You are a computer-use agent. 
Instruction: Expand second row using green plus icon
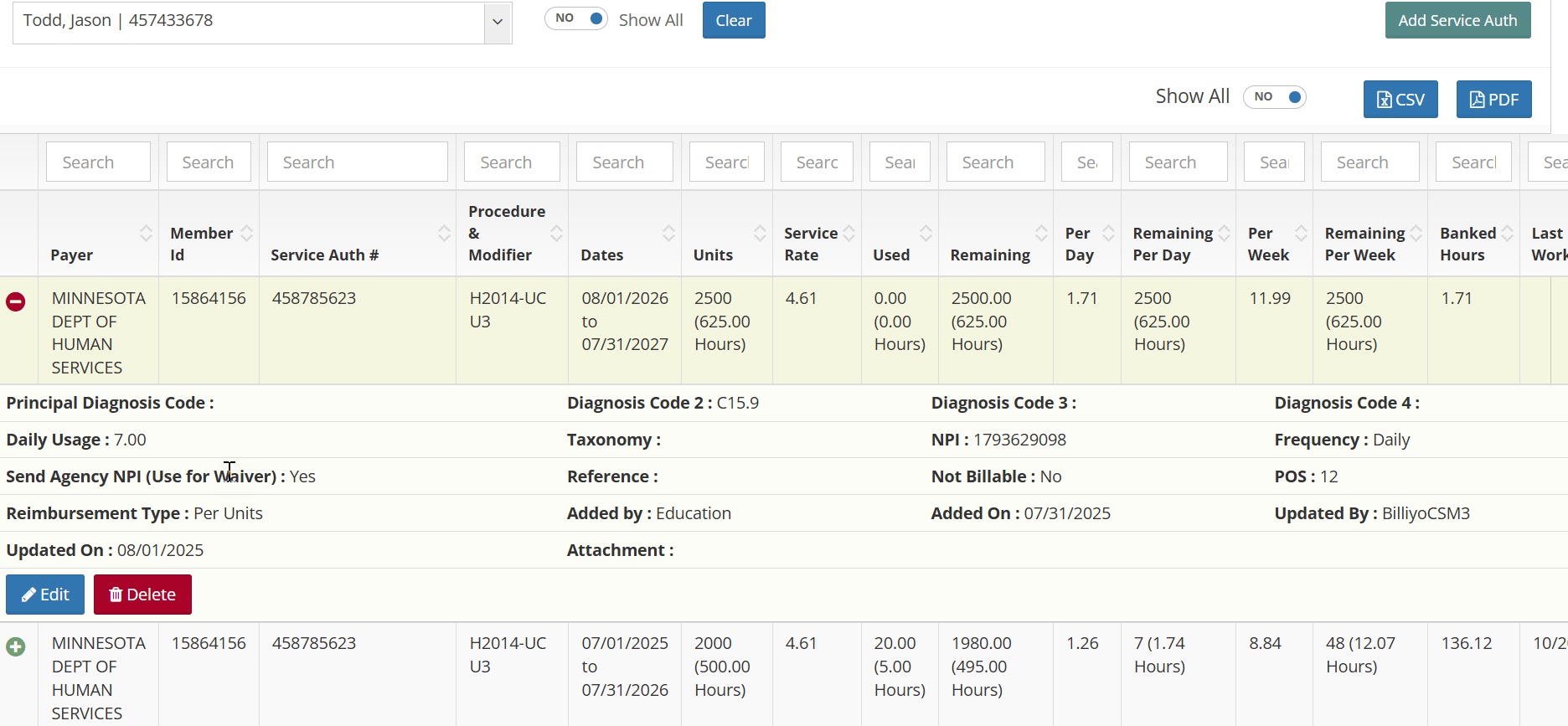[16, 646]
